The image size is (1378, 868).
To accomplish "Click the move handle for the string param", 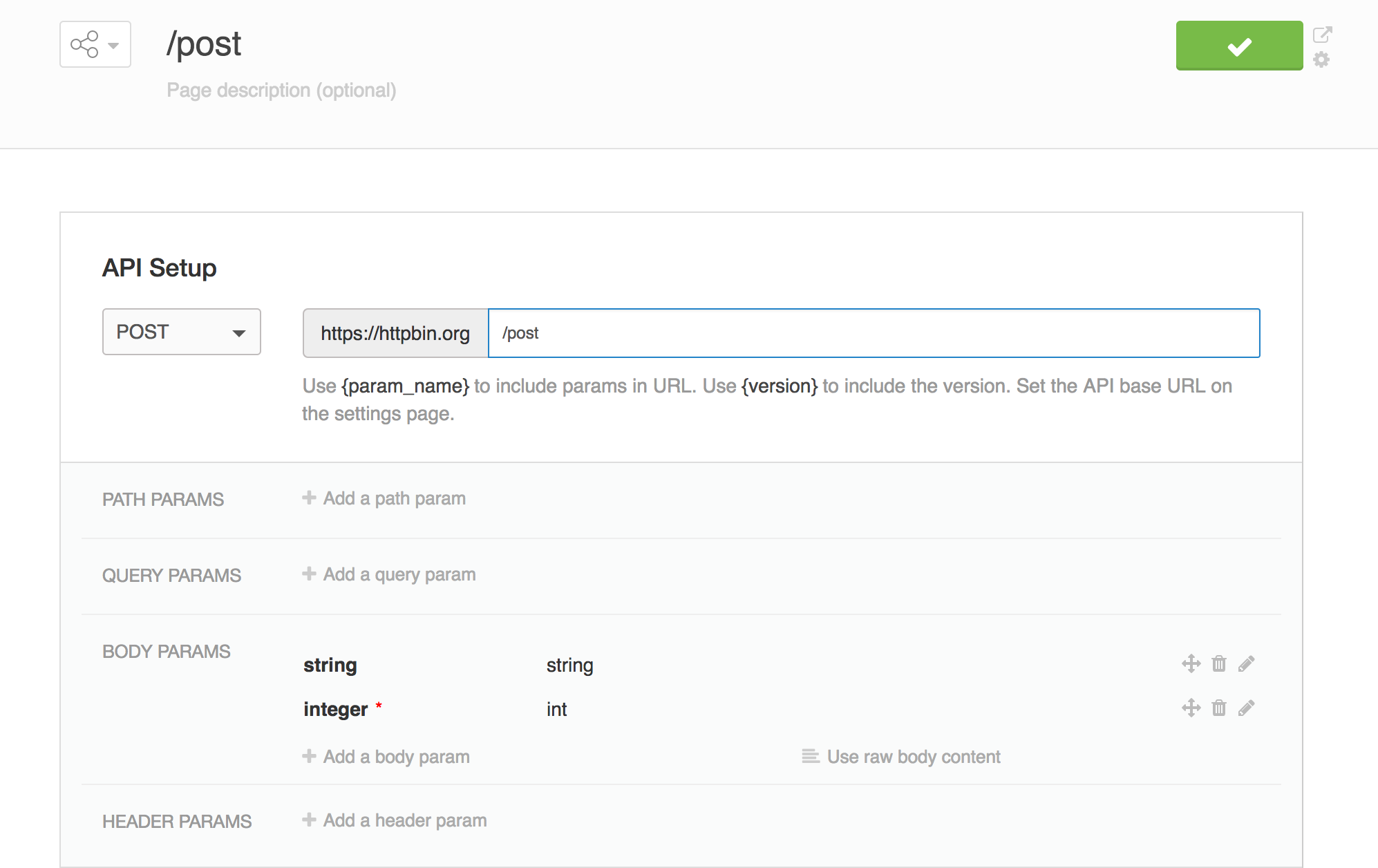I will (x=1190, y=664).
